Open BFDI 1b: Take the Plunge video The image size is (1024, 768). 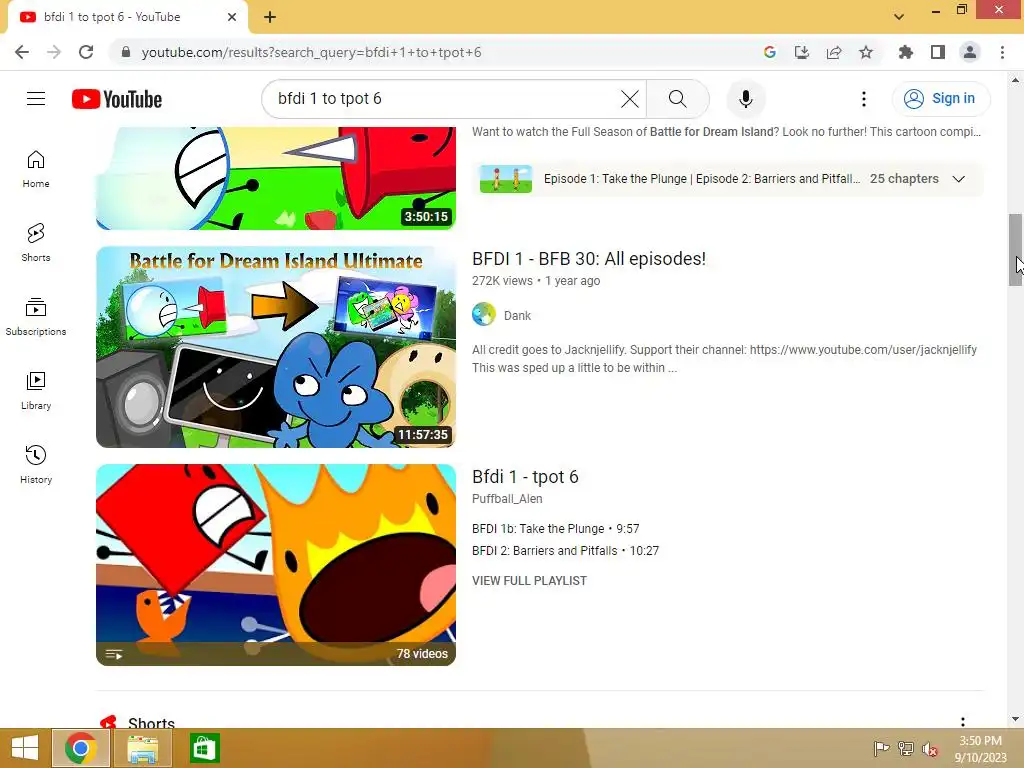pos(556,528)
